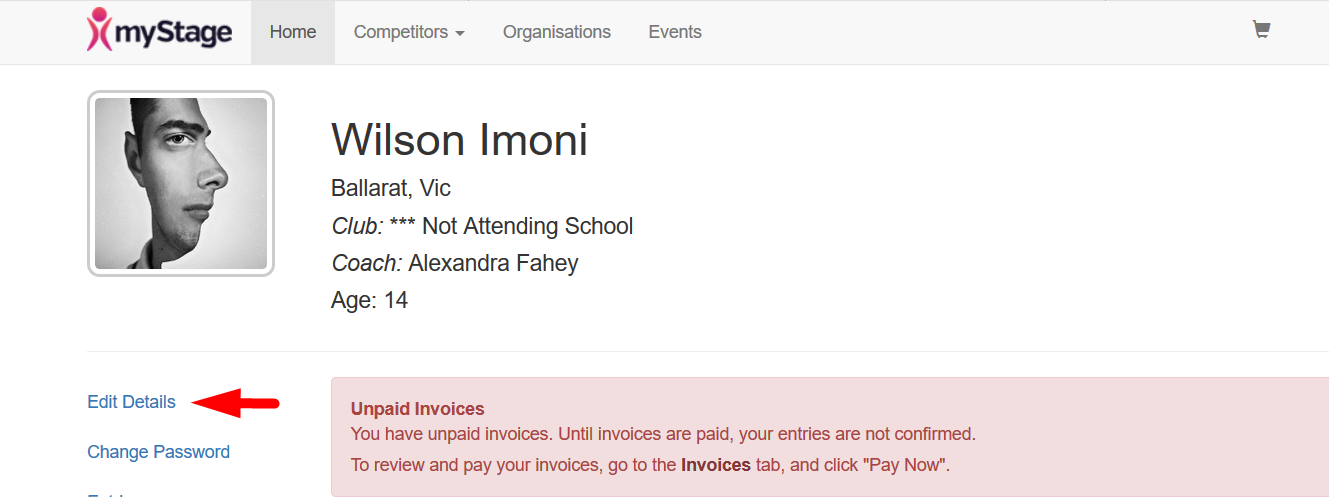This screenshot has width=1329, height=497.
Task: Go to the Organisations page
Action: point(557,32)
